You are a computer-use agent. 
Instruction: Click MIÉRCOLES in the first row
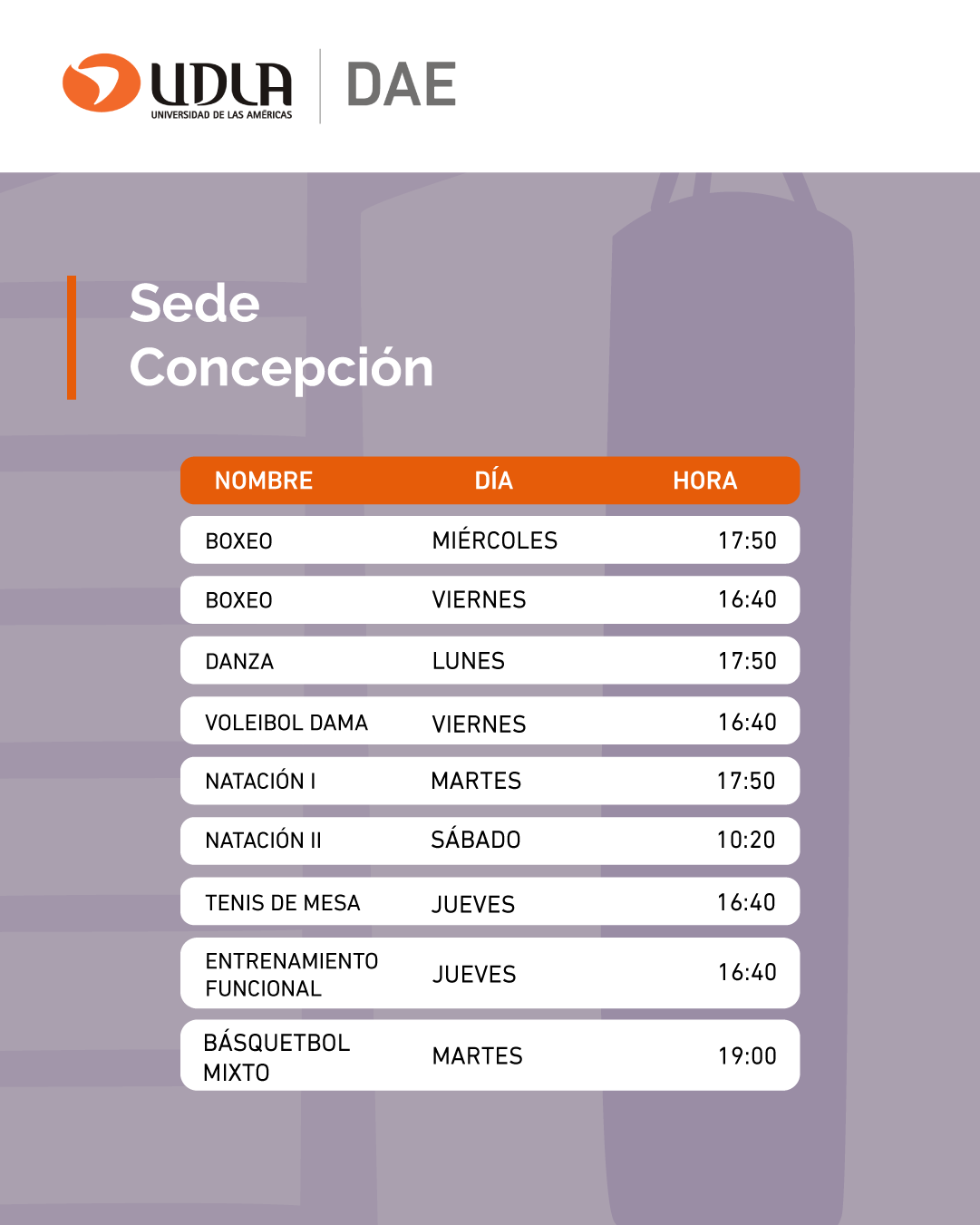coord(495,540)
